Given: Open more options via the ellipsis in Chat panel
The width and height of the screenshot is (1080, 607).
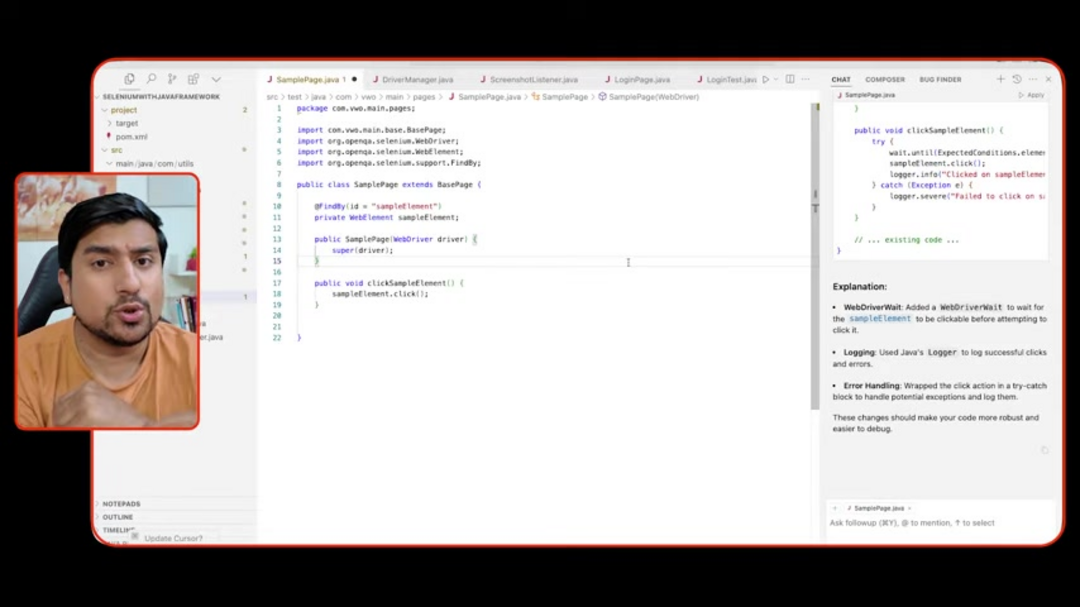Looking at the screenshot, I should pos(1032,79).
